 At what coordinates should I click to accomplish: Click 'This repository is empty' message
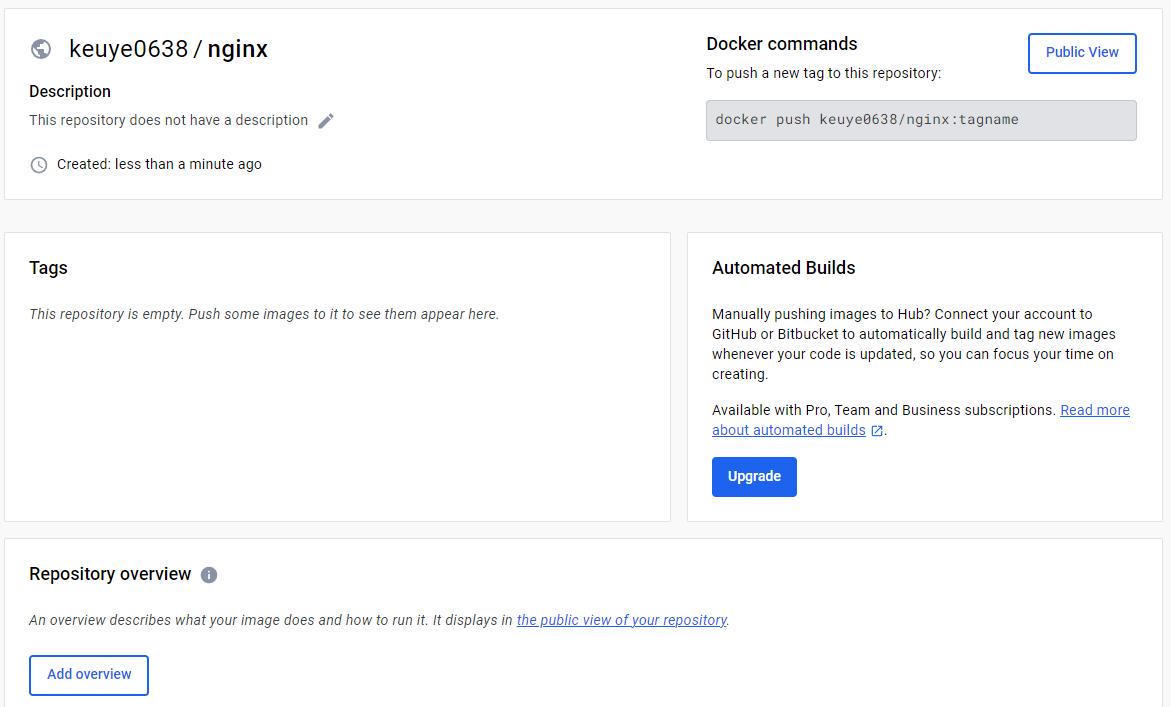264,314
